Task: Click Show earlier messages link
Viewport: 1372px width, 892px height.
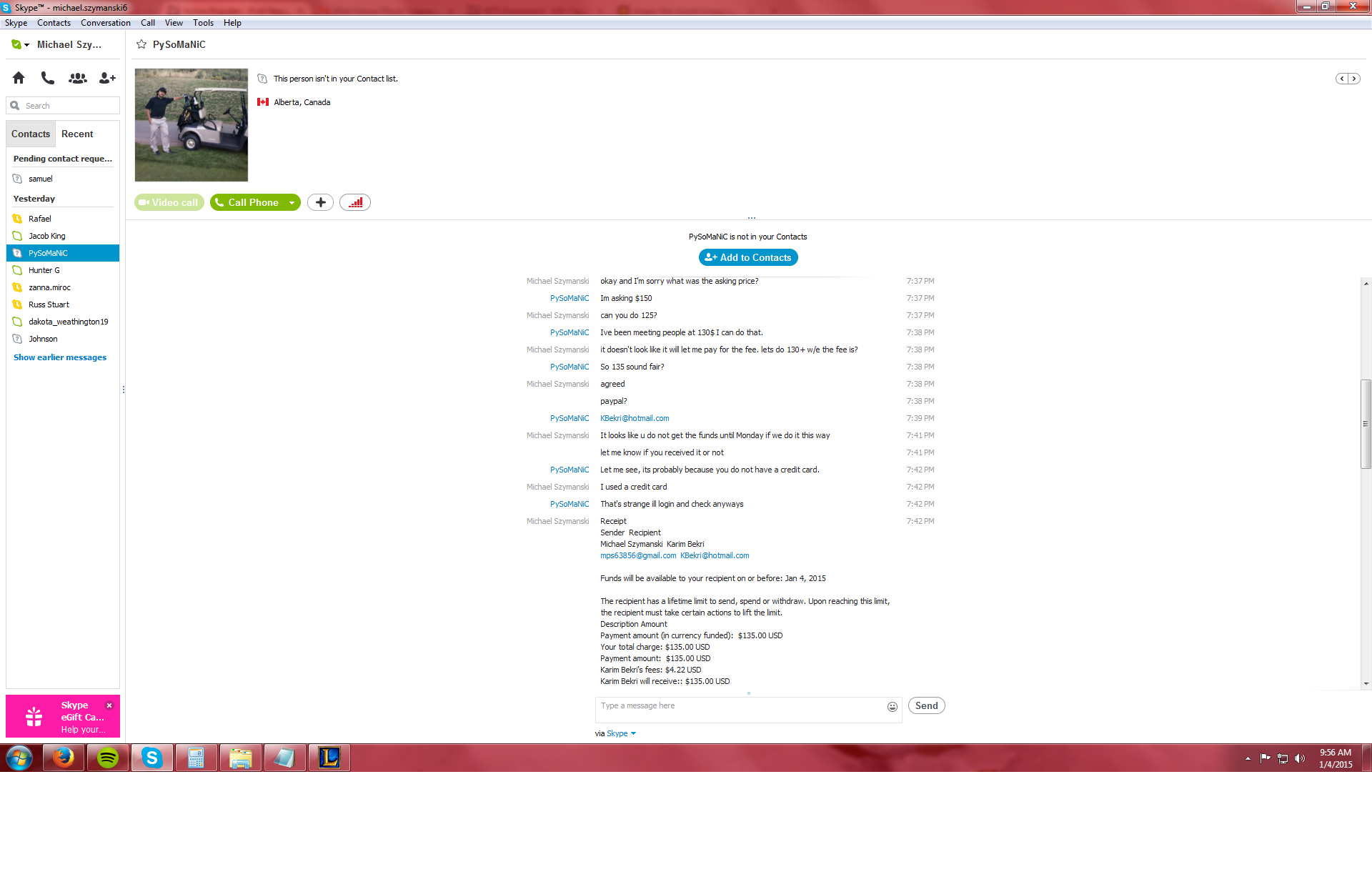Action: coord(60,357)
